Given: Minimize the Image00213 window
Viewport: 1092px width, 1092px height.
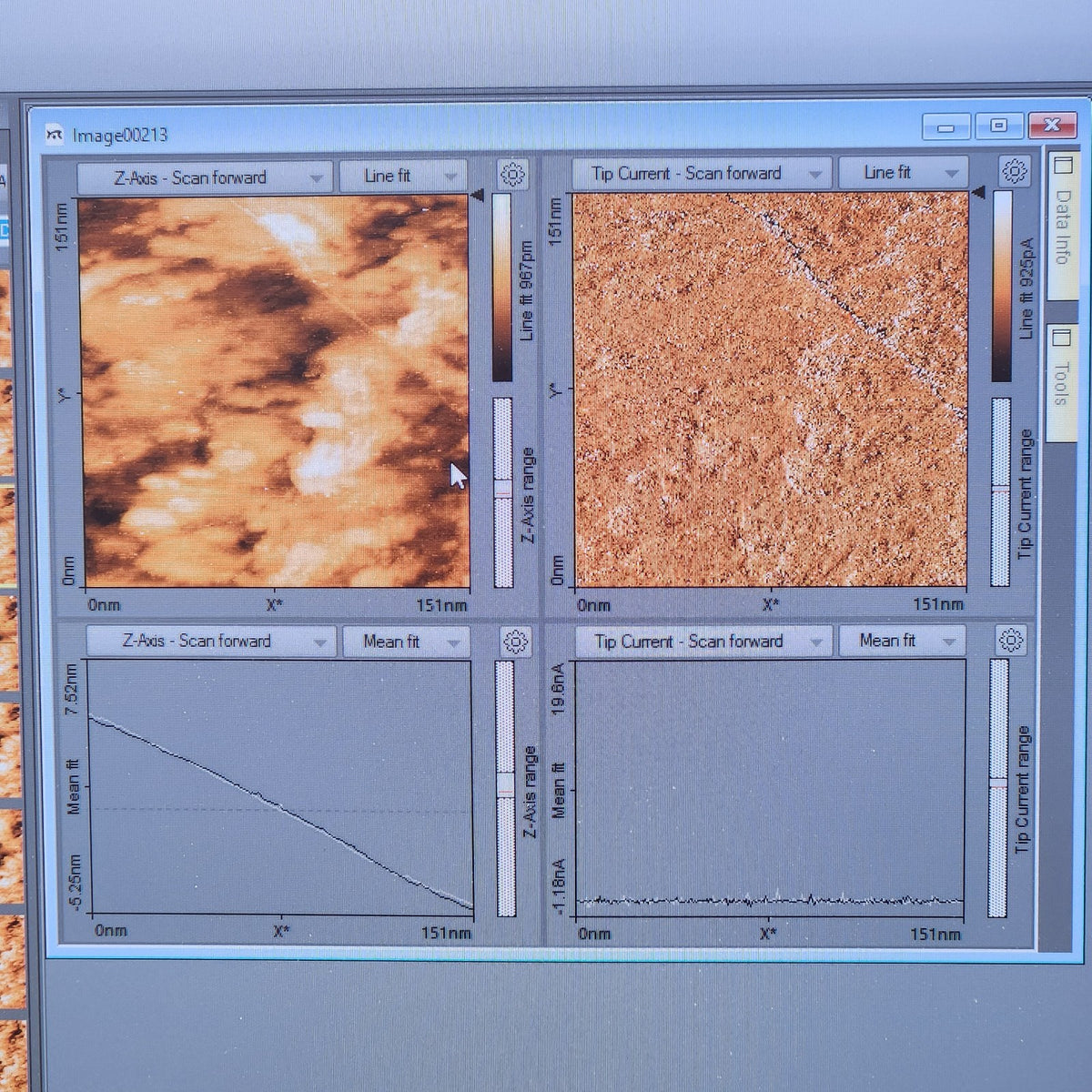Looking at the screenshot, I should [945, 127].
